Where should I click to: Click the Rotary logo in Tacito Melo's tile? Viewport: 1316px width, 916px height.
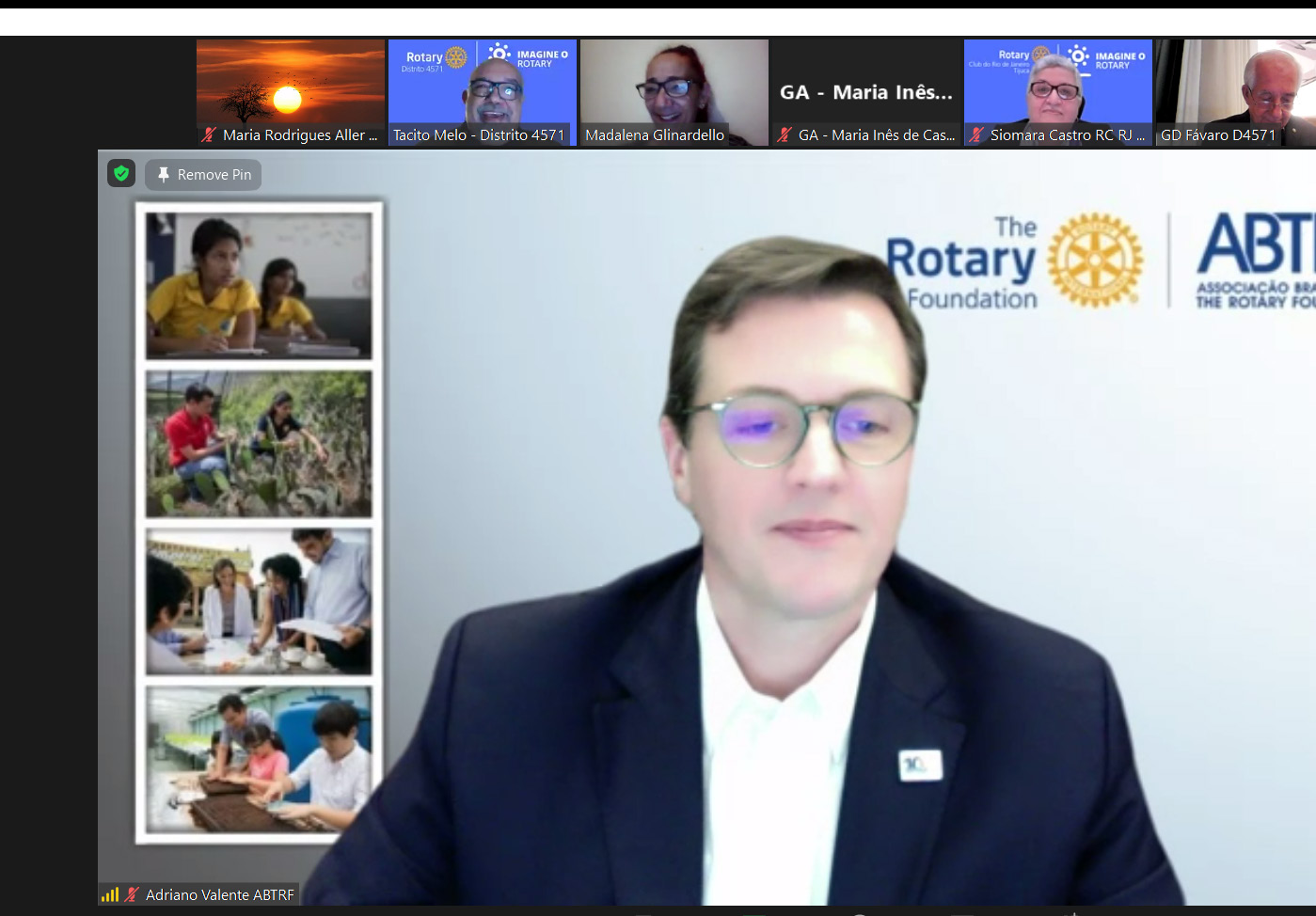(455, 57)
